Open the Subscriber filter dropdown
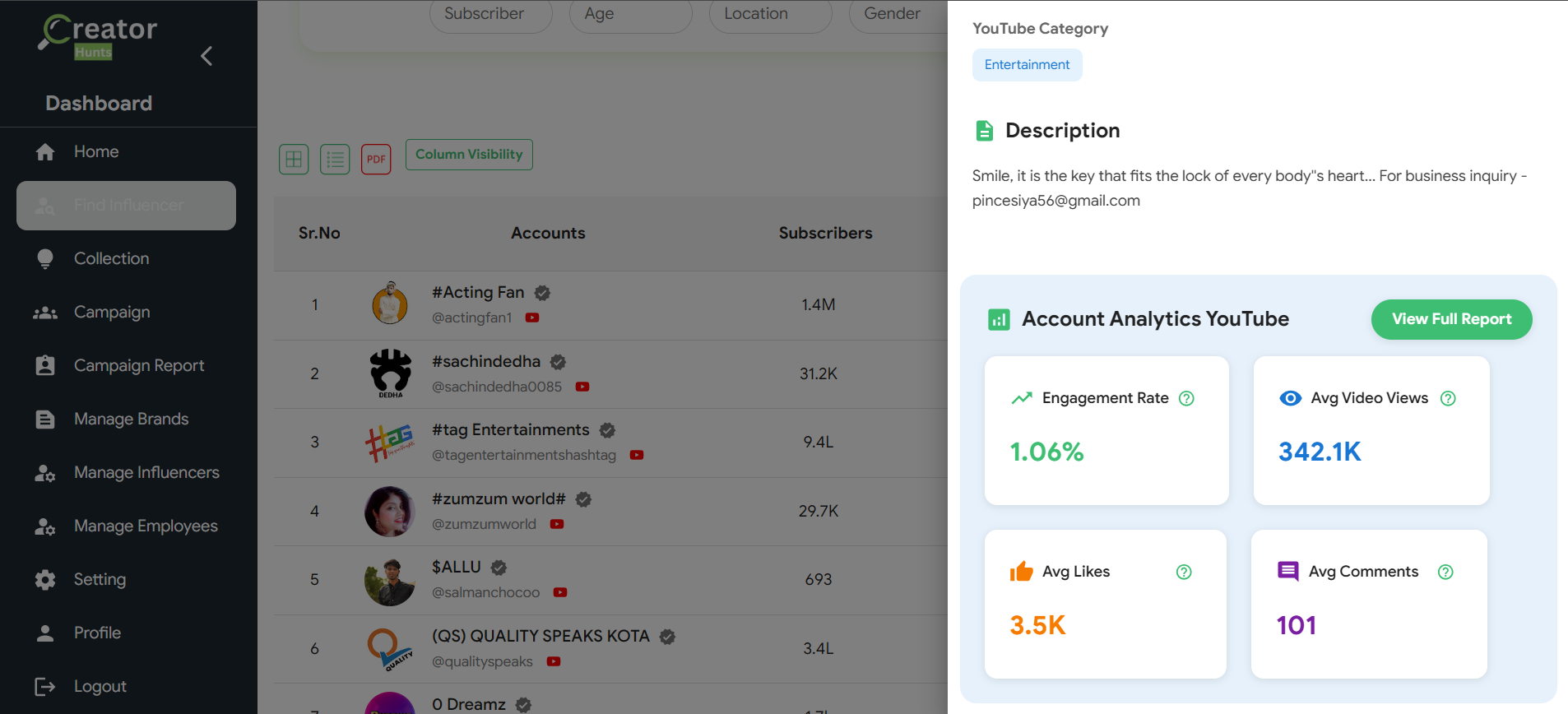The height and width of the screenshot is (714, 1568). (x=490, y=15)
